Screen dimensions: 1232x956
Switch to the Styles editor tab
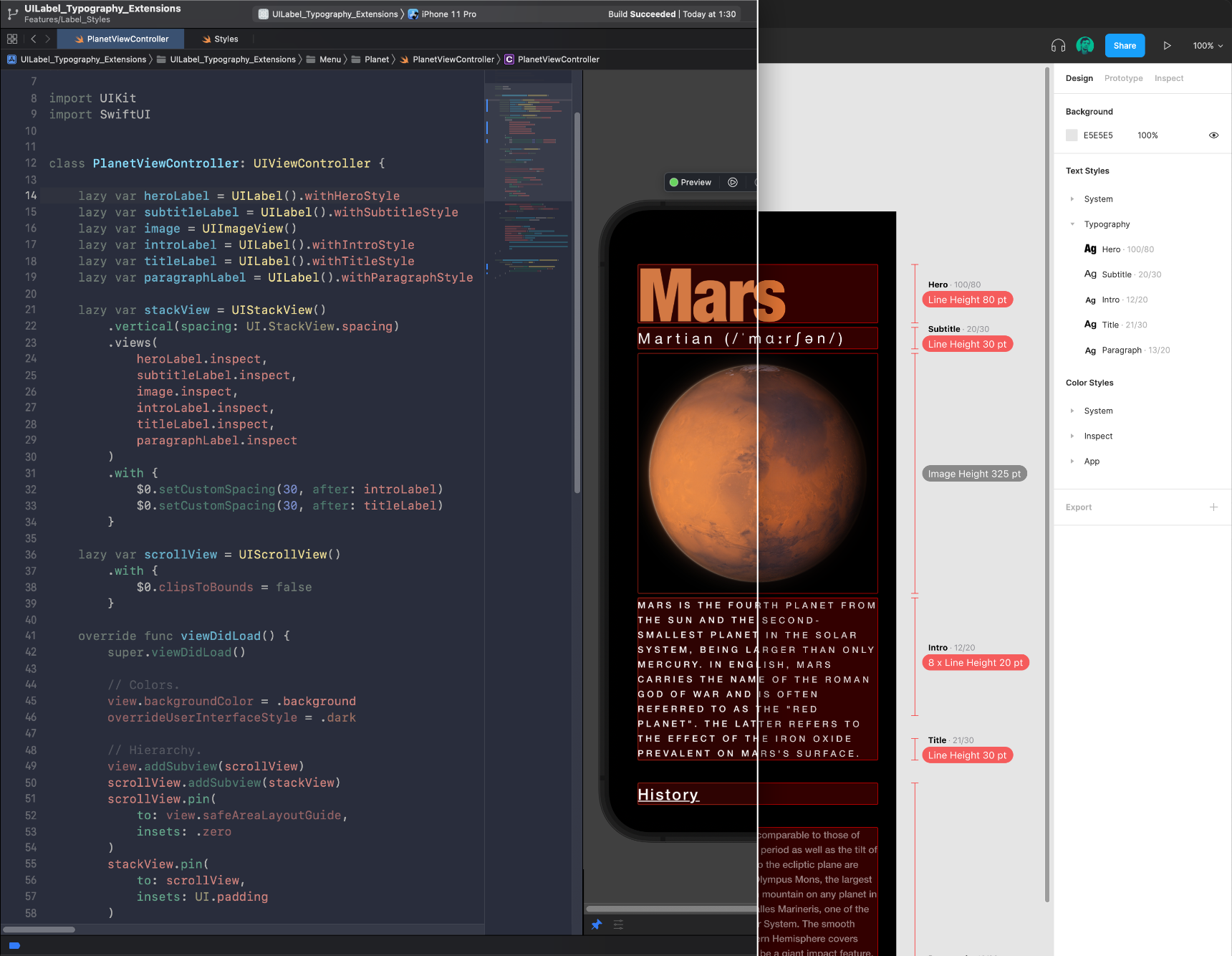tap(219, 39)
